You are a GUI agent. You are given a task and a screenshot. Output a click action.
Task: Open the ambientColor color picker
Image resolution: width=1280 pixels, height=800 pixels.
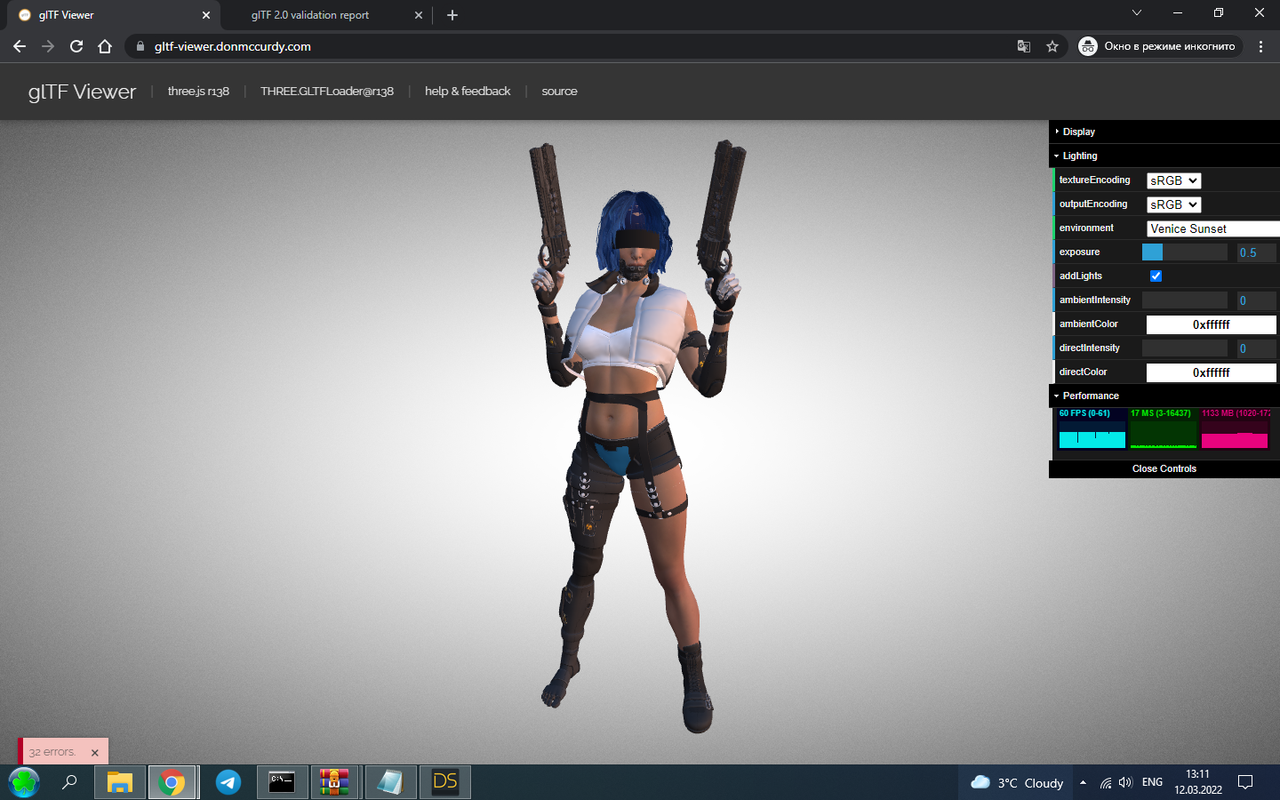(1211, 324)
